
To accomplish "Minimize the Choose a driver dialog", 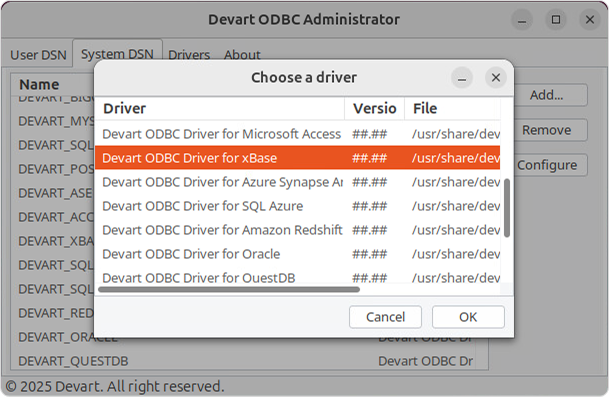I will 462,78.
